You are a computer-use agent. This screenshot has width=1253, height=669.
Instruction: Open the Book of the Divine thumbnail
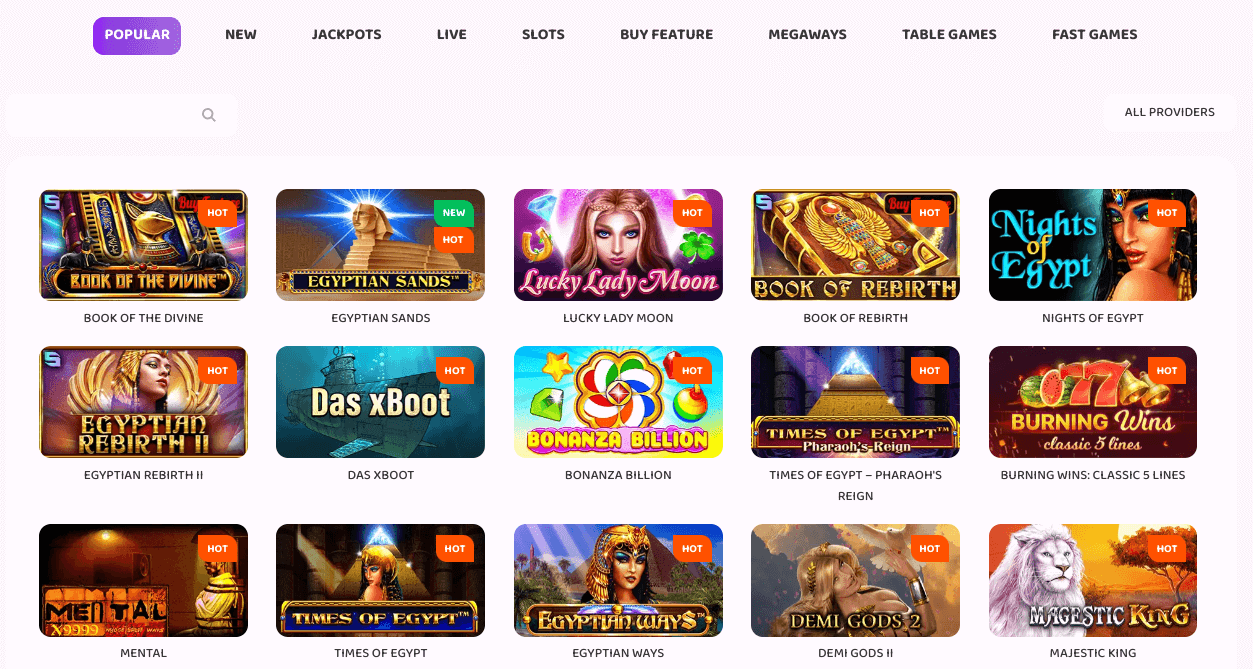tap(143, 245)
